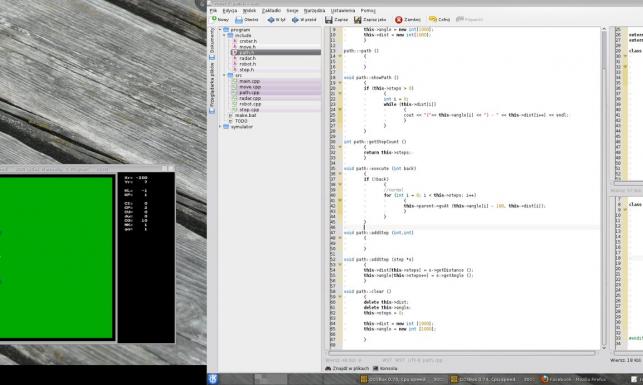643x385 pixels.
Task: Open the Dokumenty side panel tab
Action: click(212, 43)
